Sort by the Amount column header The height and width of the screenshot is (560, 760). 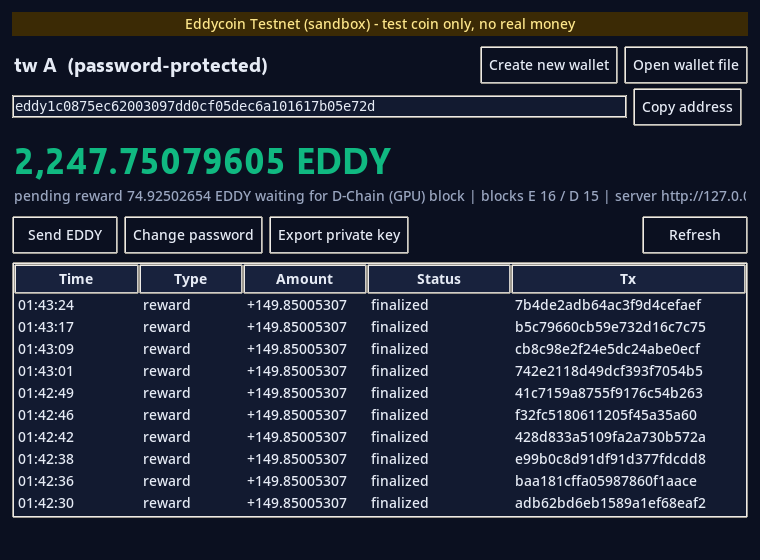click(x=304, y=279)
